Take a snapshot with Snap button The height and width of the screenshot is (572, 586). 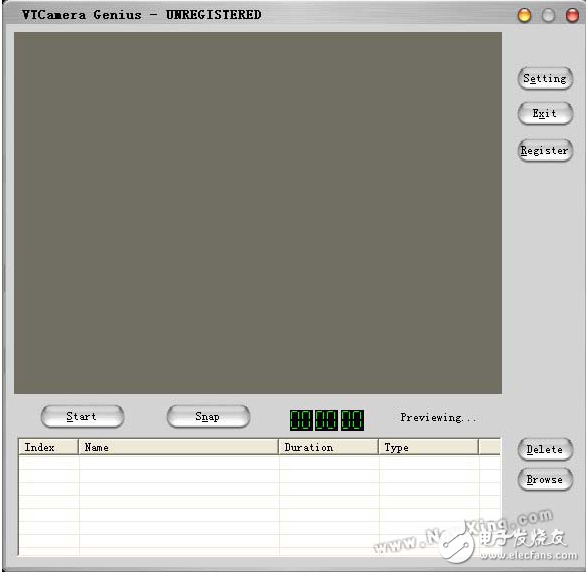208,416
